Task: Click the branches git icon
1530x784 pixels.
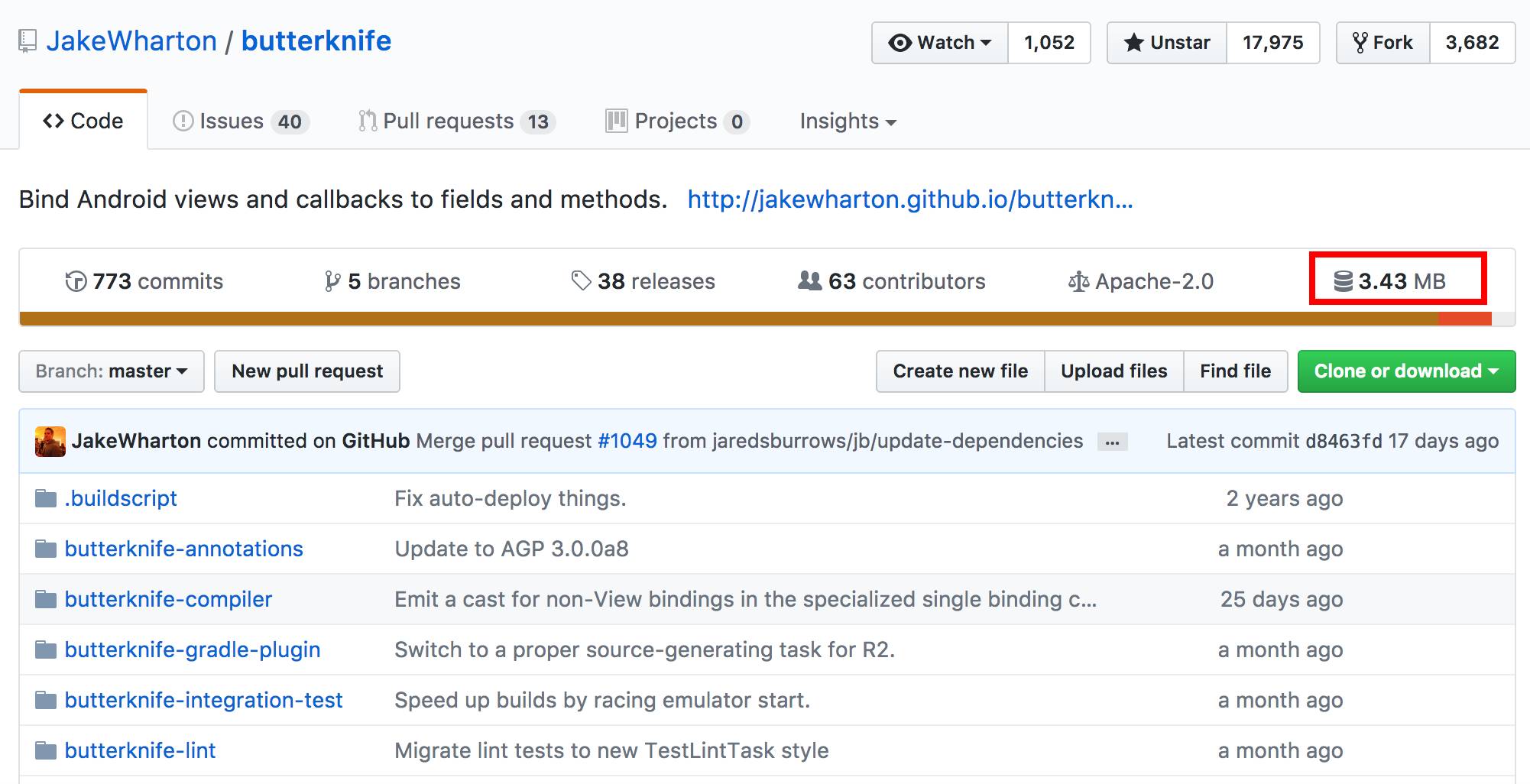Action: 332,282
